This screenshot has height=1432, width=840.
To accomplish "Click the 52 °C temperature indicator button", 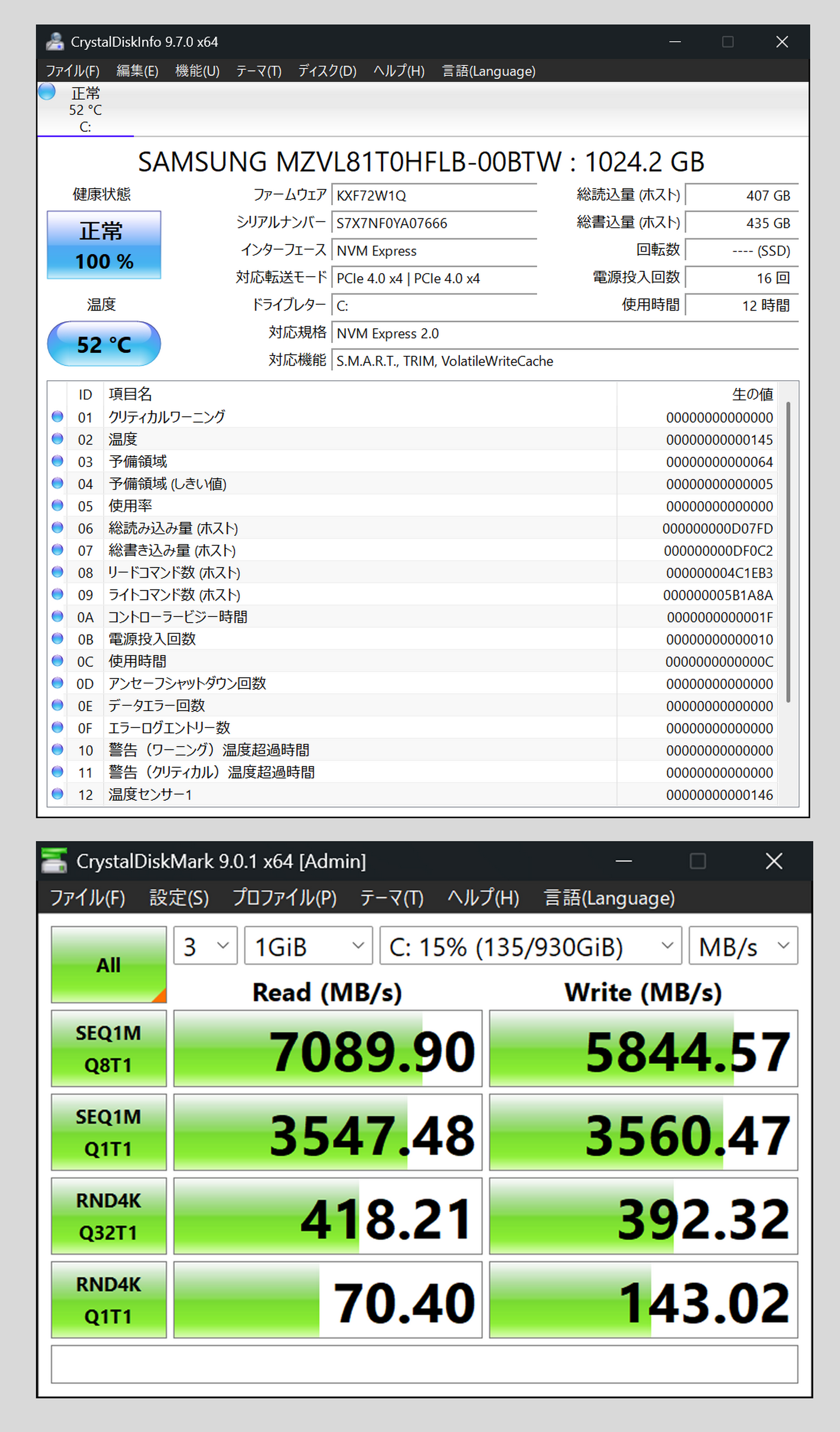I will pos(104,344).
